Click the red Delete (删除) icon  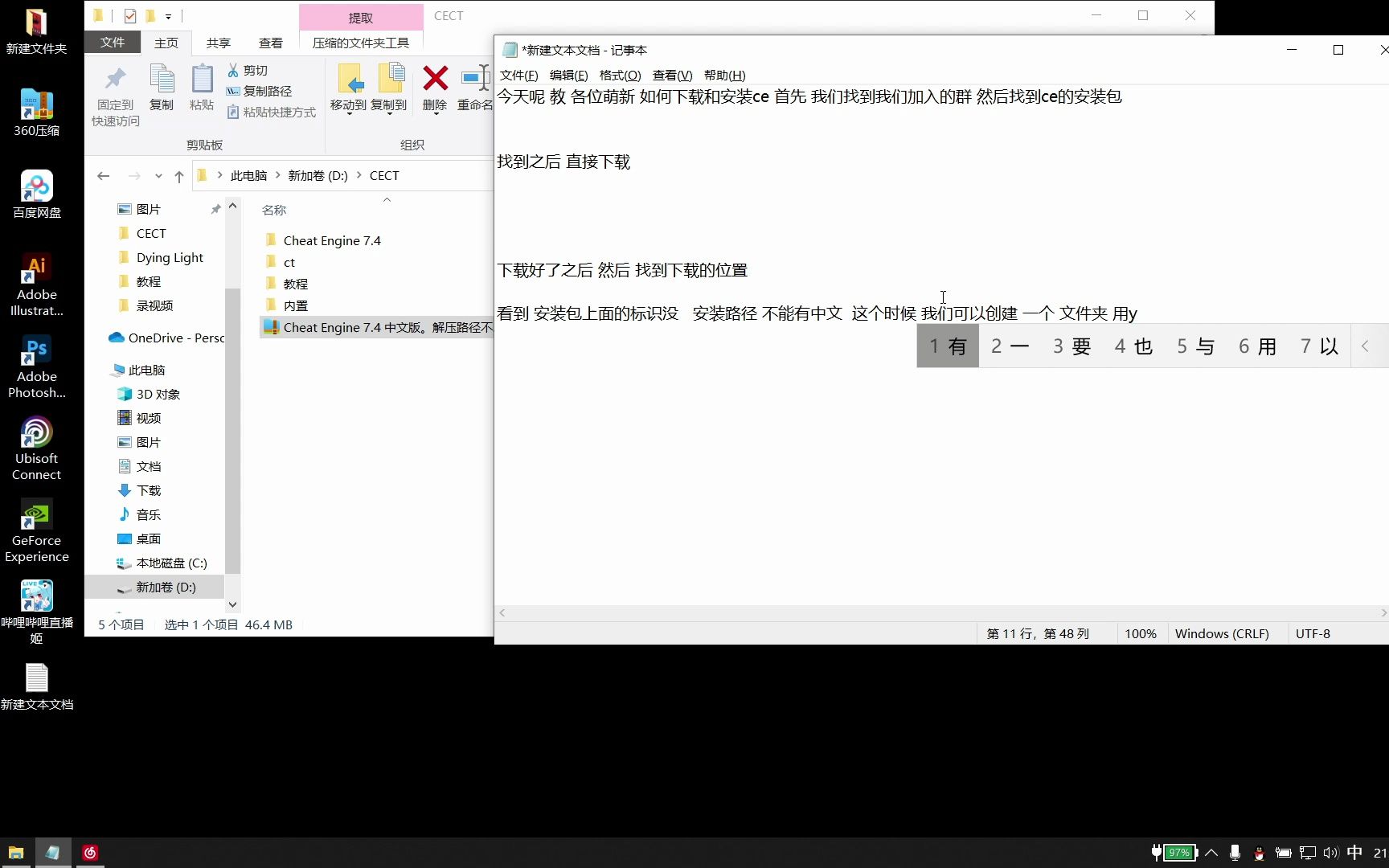tap(435, 79)
